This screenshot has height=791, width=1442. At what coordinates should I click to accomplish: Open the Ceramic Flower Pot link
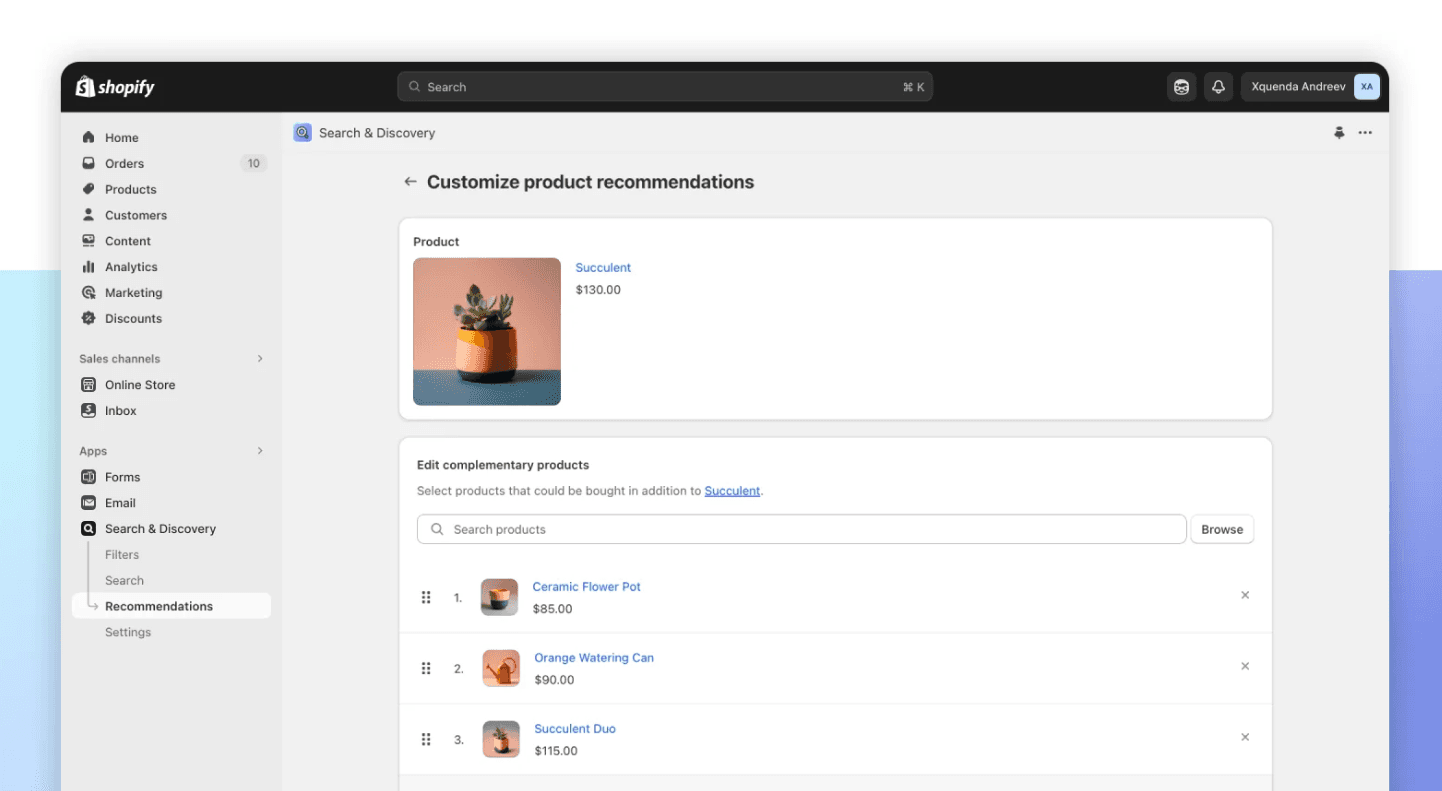coord(586,587)
